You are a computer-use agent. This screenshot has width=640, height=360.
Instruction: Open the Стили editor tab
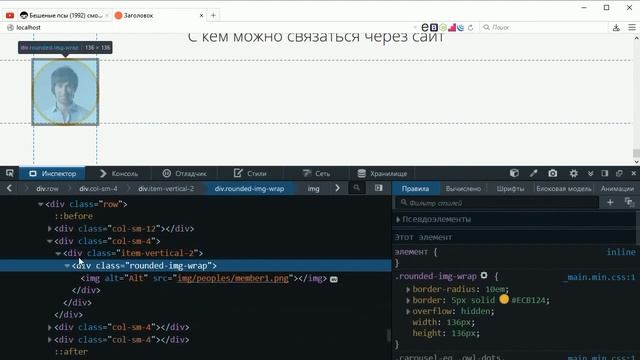click(250, 173)
